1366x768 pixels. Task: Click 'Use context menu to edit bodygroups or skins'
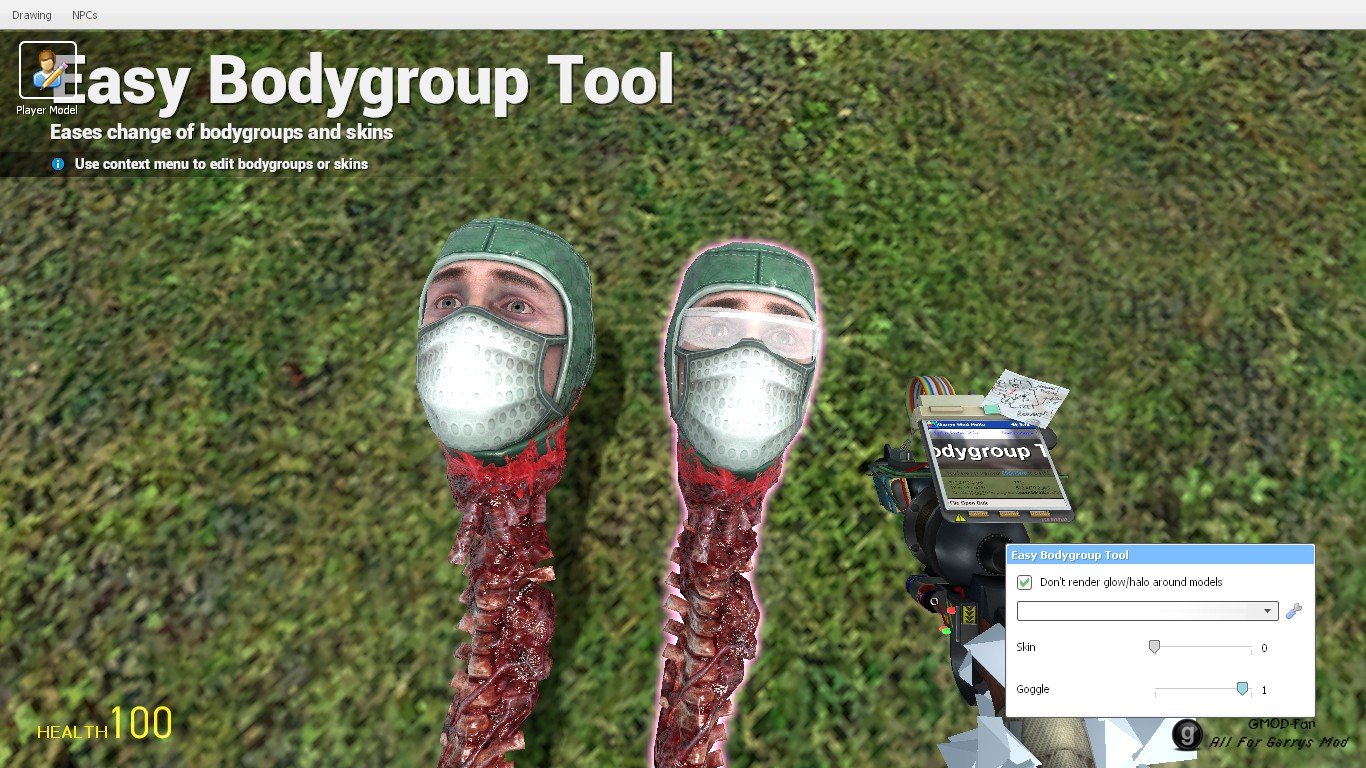tap(221, 164)
